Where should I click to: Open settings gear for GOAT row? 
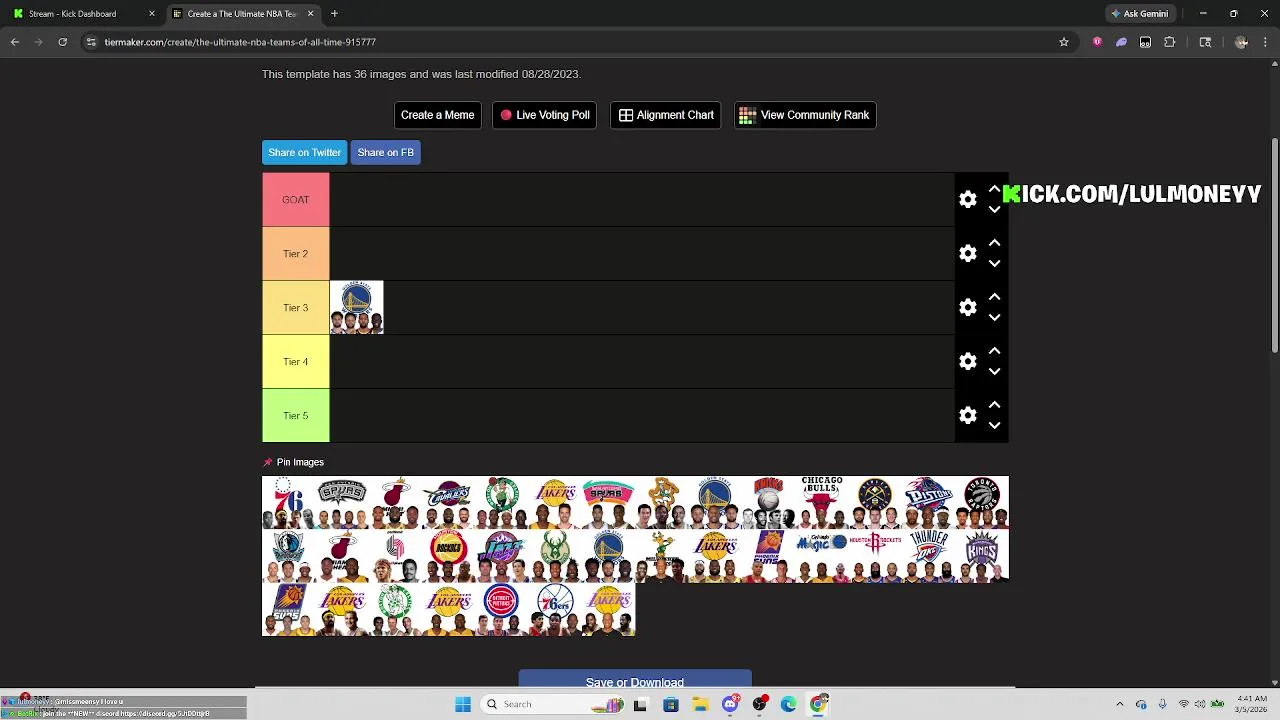(x=967, y=200)
